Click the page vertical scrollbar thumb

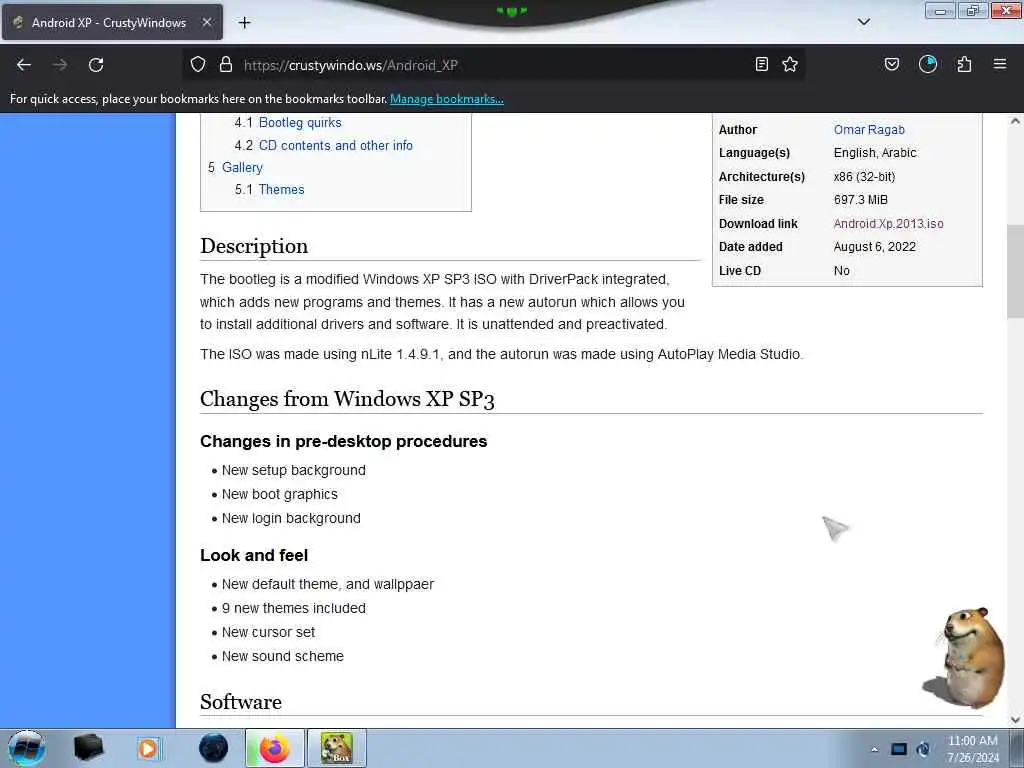[1015, 272]
